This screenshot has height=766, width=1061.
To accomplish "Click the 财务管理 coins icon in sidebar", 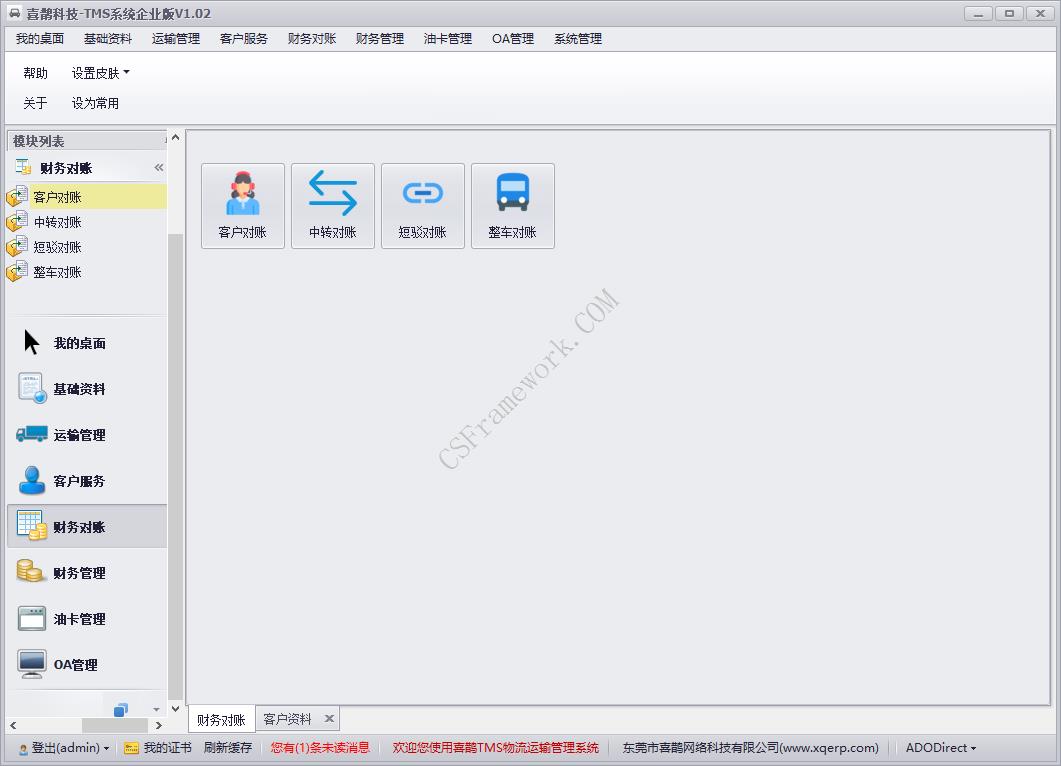I will (x=29, y=572).
